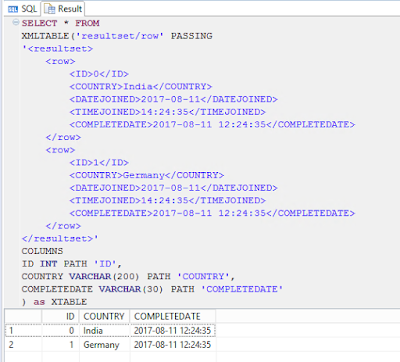Place cursor on the SELECT keyword
The image size is (400, 362).
pos(39,23)
